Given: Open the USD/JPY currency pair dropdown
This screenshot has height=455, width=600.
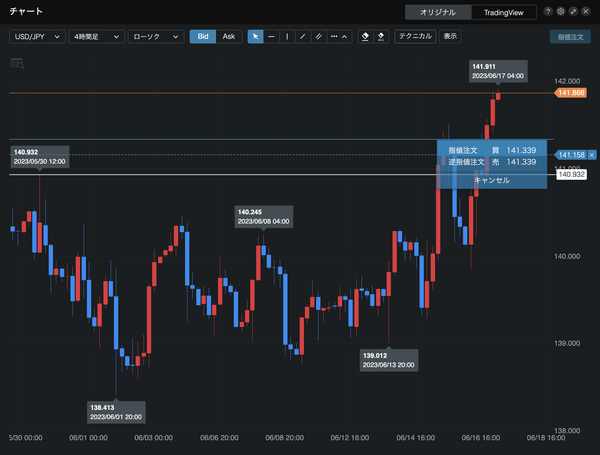Looking at the screenshot, I should click(x=37, y=36).
